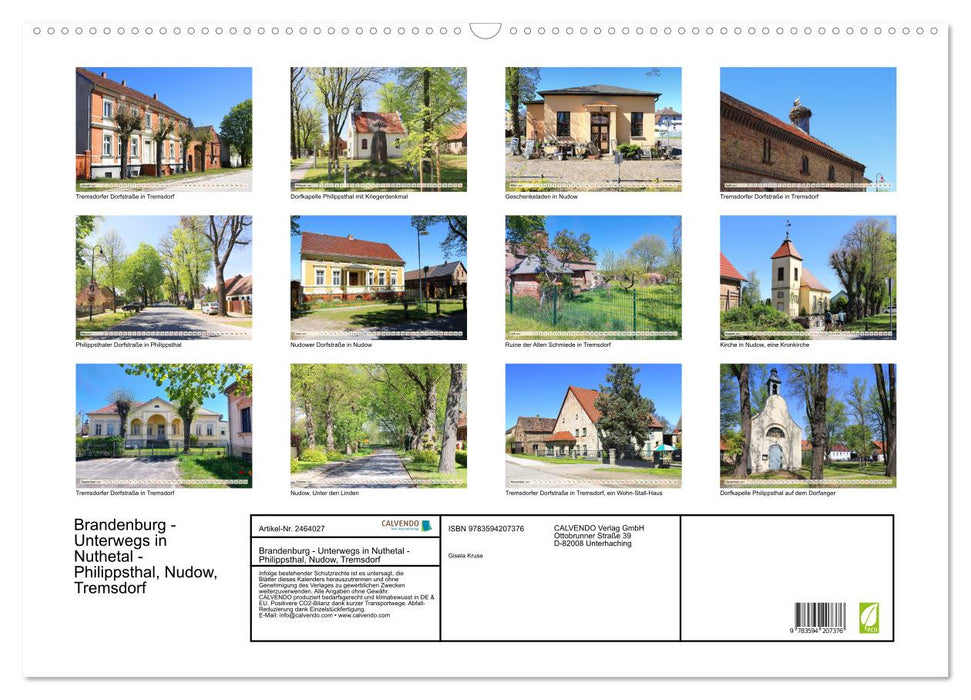Screen dimensions: 971x700
Task: Click caption 'Ruine der Alten Schmiede in Tremsdorf'
Action: [x=558, y=344]
